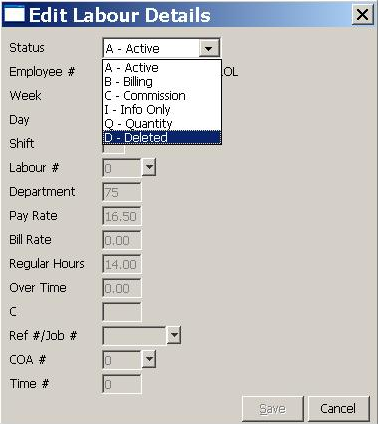The image size is (378, 424).
Task: Open the COA # dropdown arrow
Action: (149, 359)
